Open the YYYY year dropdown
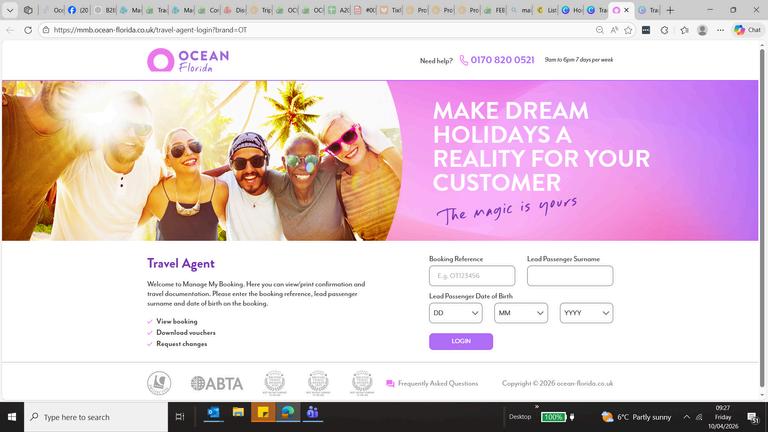This screenshot has width=768, height=432. pyautogui.click(x=586, y=313)
